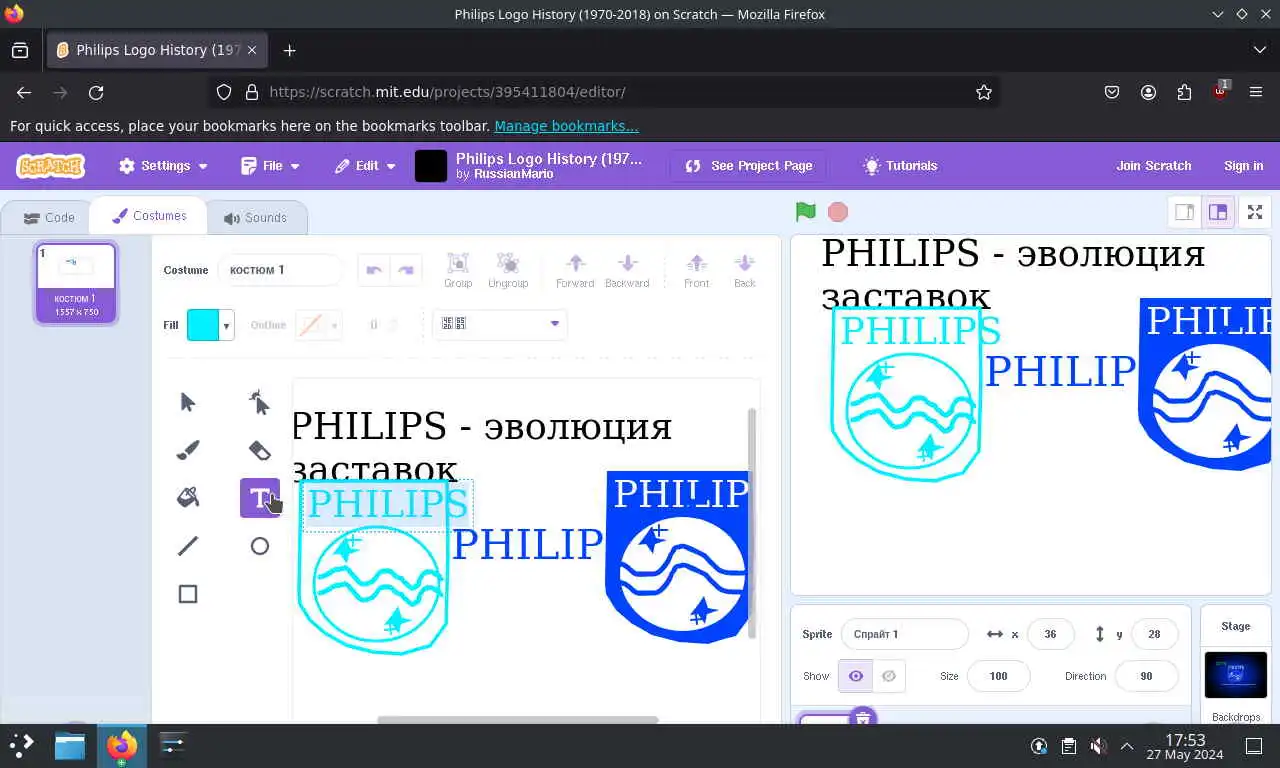Move selection Forward one layer
Viewport: 1280px width, 768px height.
point(575,270)
